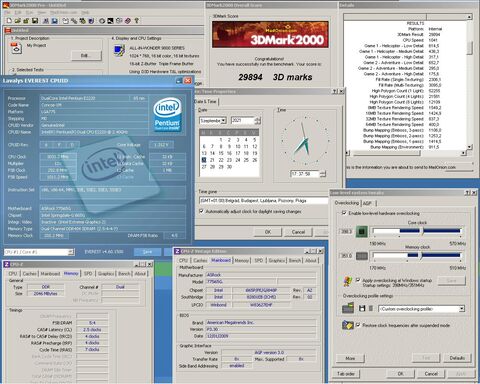
Task: Switch to the AGP tab in the tweaks dialog
Action: (x=367, y=203)
